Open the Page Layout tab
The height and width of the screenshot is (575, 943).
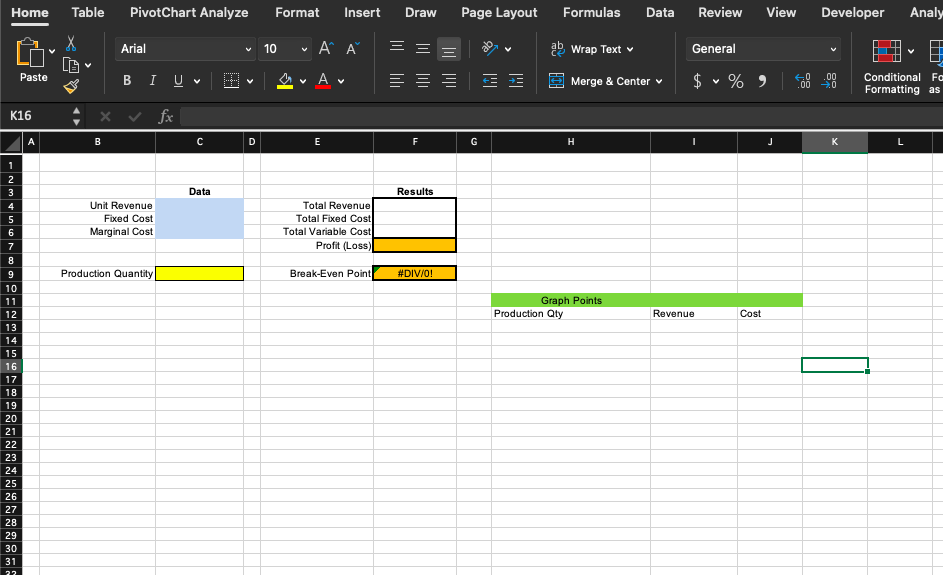point(499,13)
